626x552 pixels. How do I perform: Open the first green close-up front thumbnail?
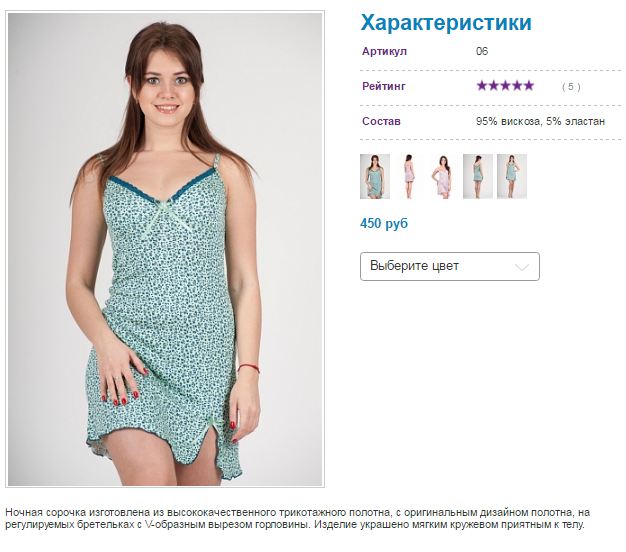coord(375,176)
